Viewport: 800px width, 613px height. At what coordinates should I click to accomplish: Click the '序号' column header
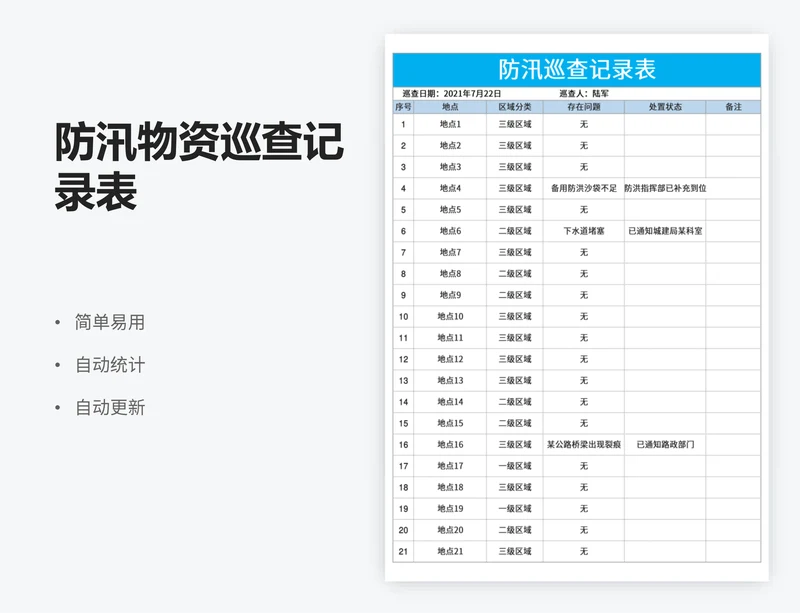point(403,107)
